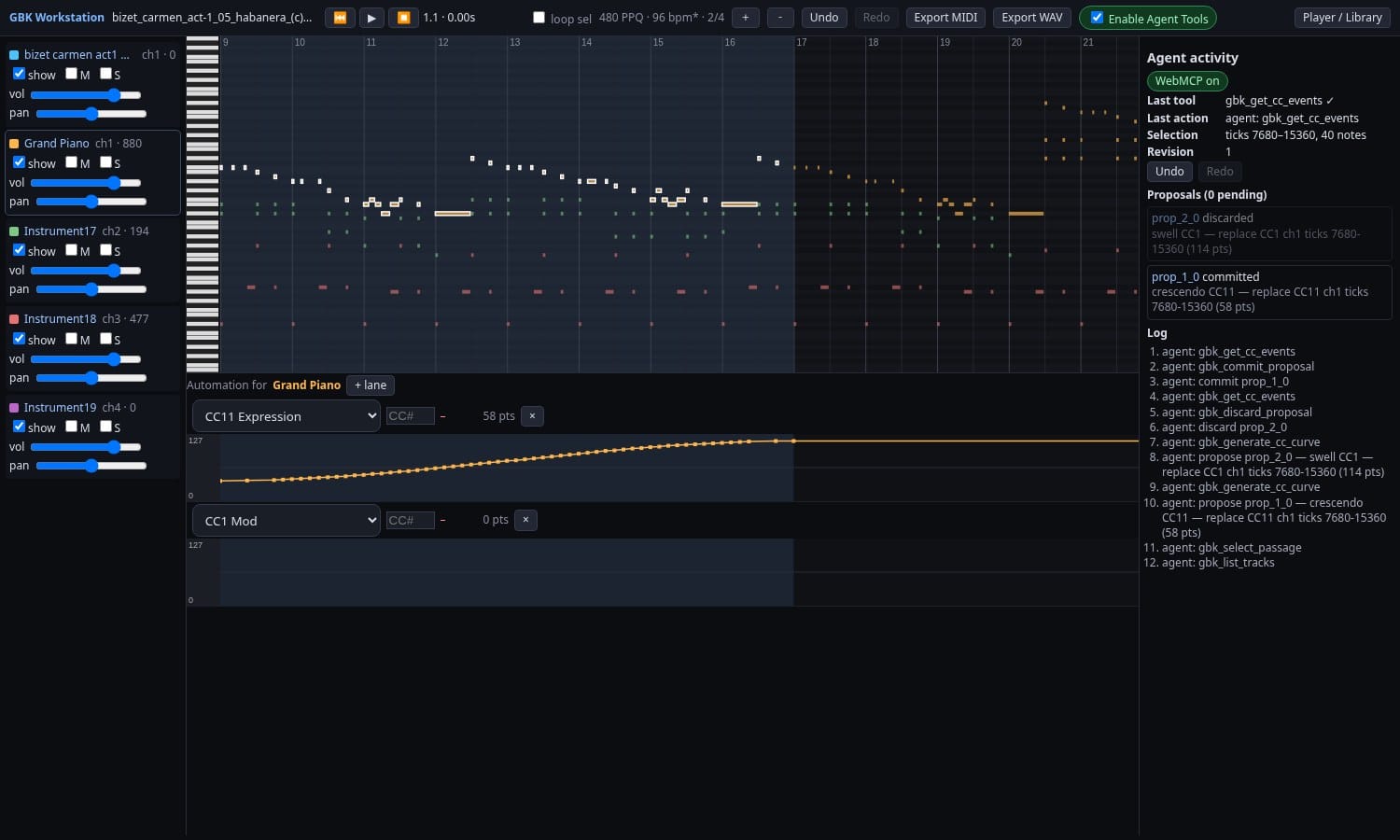The height and width of the screenshot is (840, 1400).
Task: Toggle the loop sel checkbox
Action: pos(539,18)
